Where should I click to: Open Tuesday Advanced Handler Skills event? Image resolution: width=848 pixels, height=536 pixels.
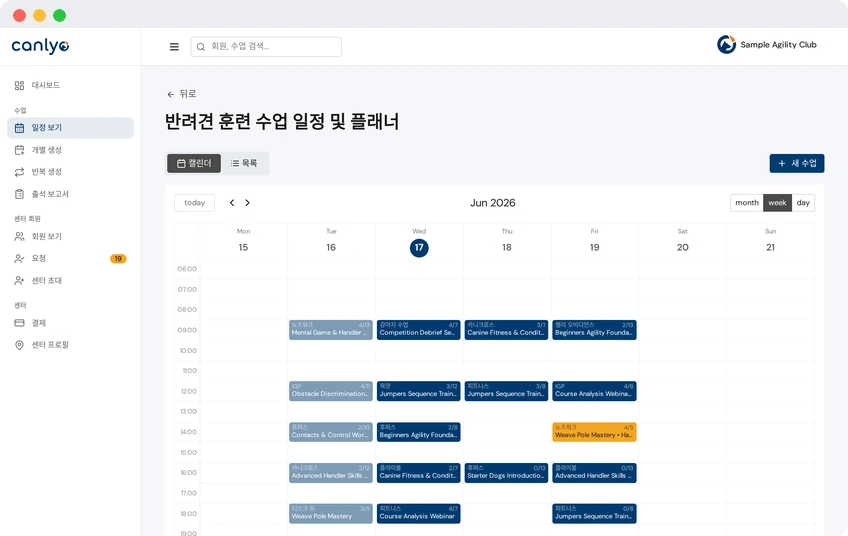(x=330, y=473)
